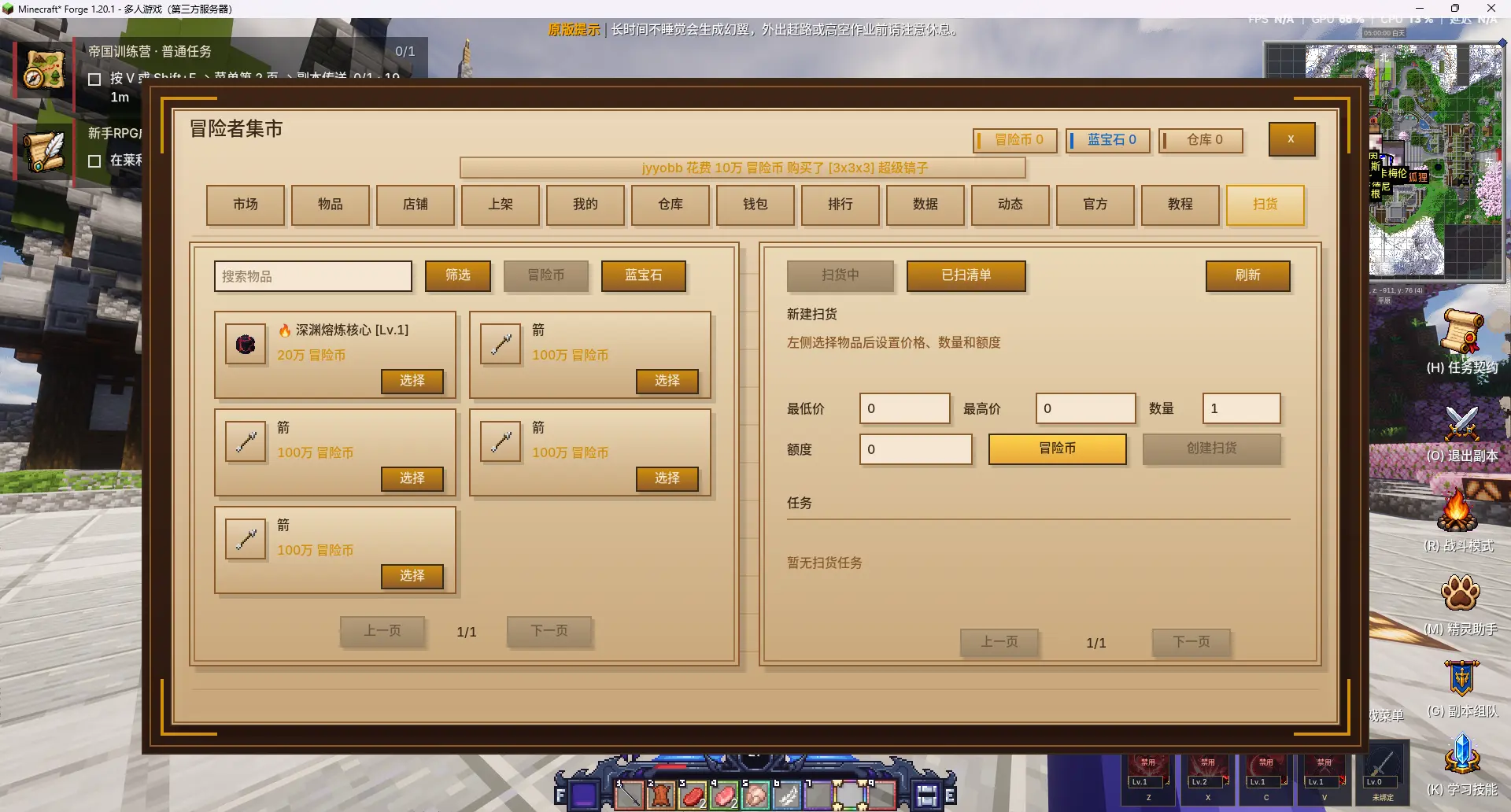Image resolution: width=1511 pixels, height=812 pixels.
Task: Switch to the 店铺 tab
Action: [416, 205]
